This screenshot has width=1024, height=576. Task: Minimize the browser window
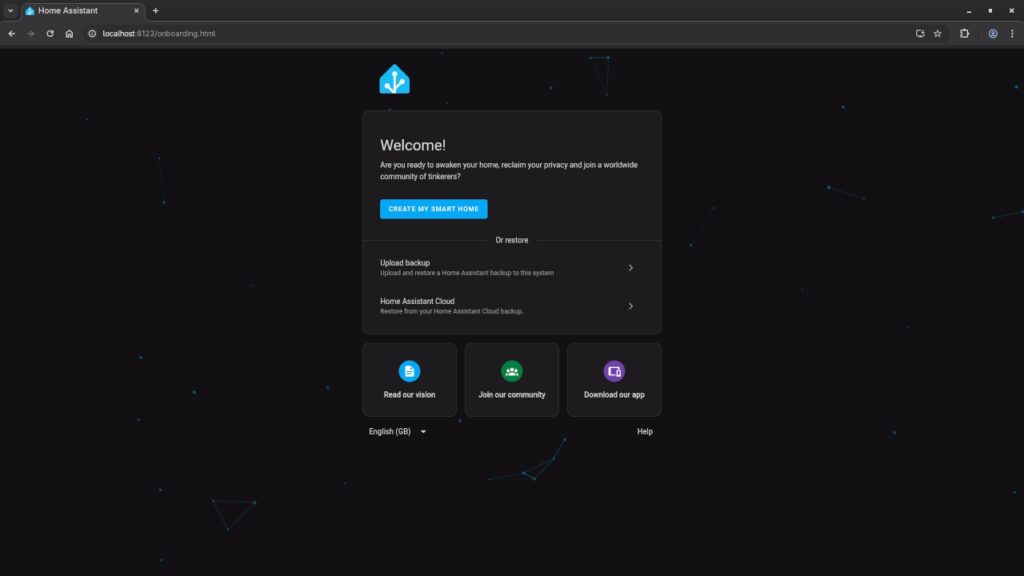tap(969, 10)
